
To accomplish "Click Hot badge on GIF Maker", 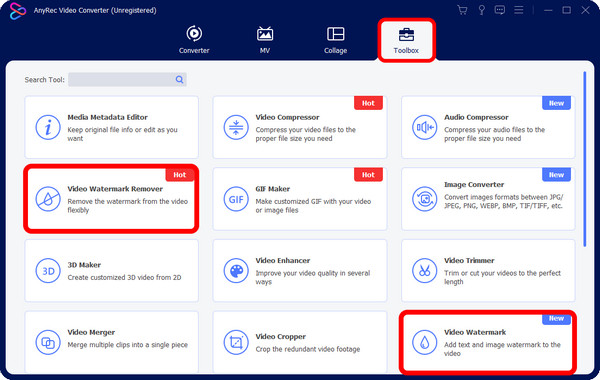I will (x=368, y=175).
